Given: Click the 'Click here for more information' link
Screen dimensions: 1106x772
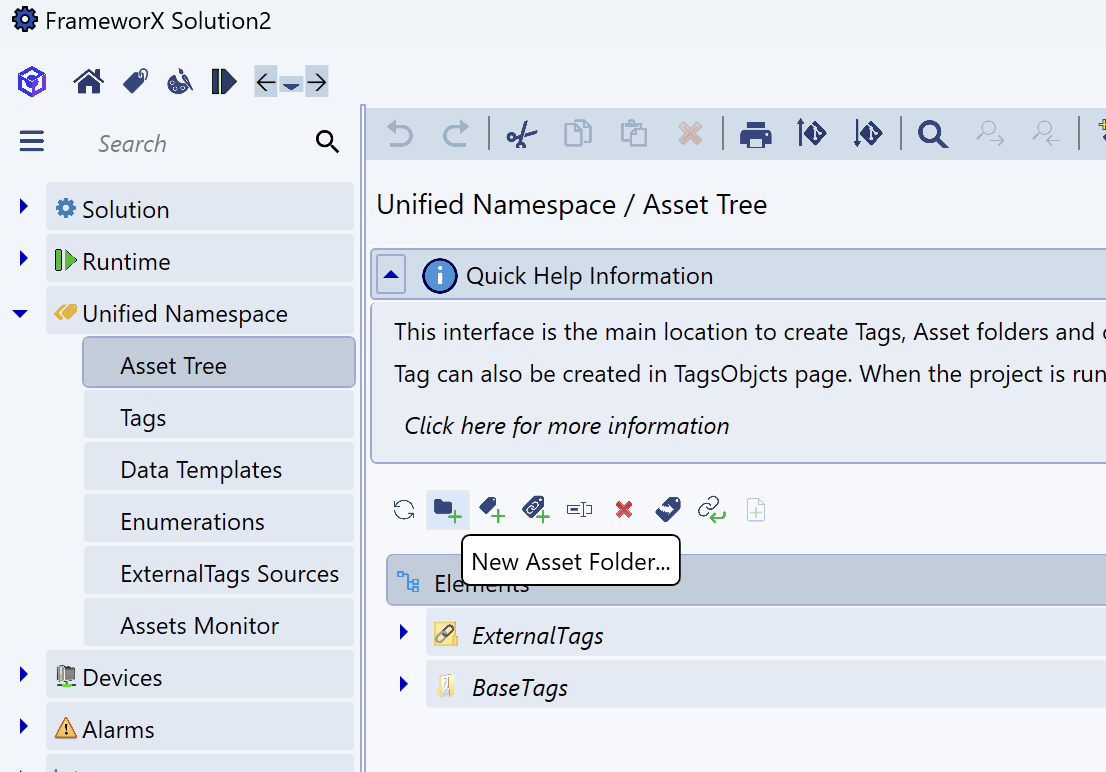Looking at the screenshot, I should point(566,426).
